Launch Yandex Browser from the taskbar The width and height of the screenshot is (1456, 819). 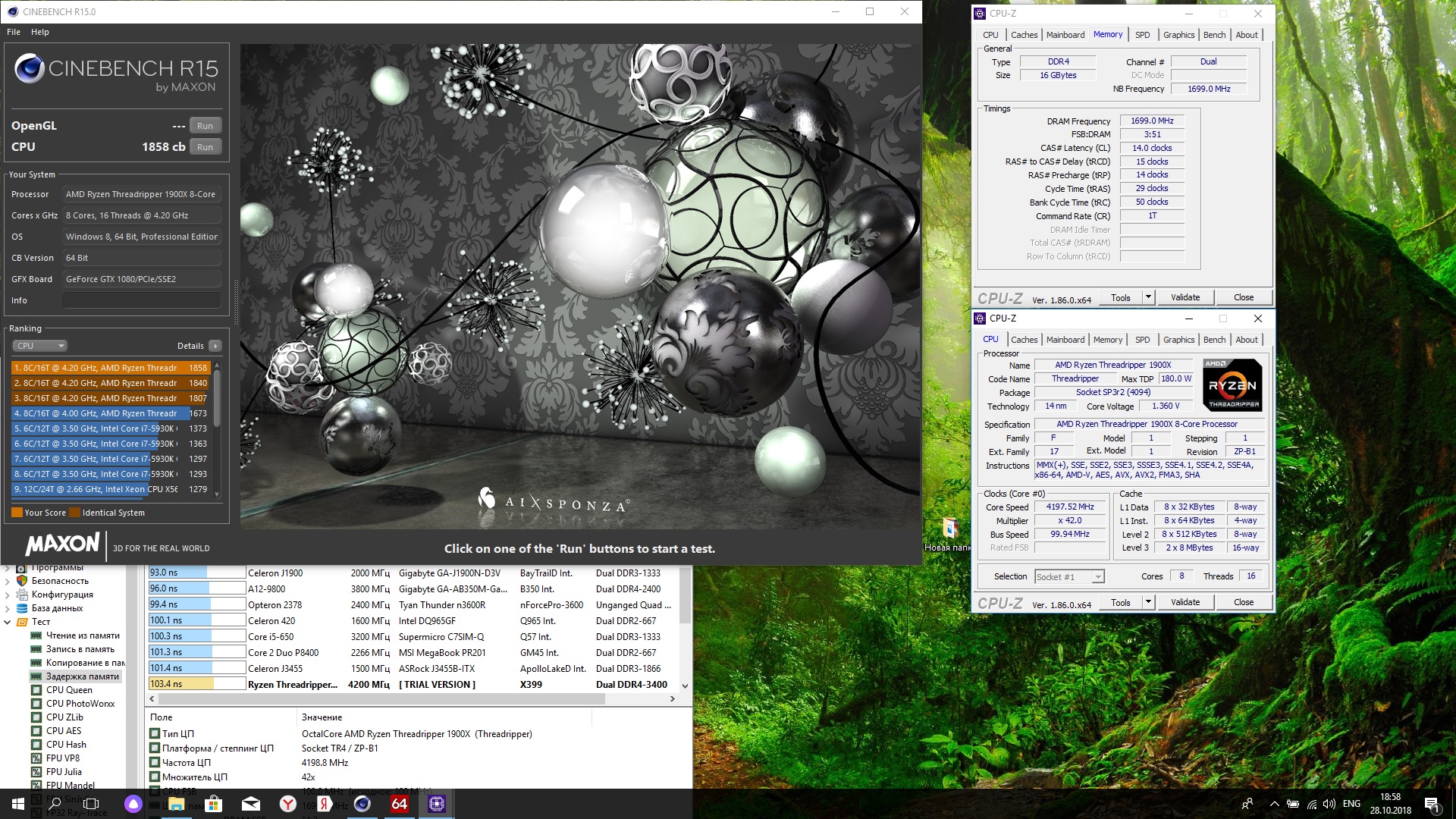point(288,804)
